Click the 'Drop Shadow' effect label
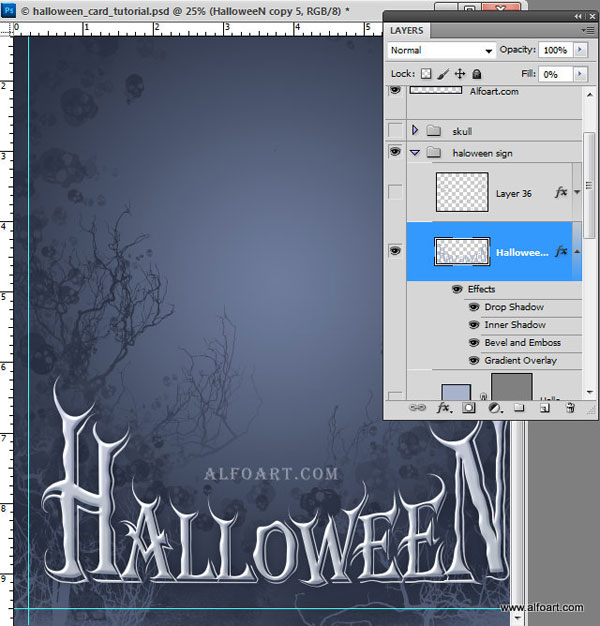This screenshot has height=626, width=600. (x=514, y=307)
